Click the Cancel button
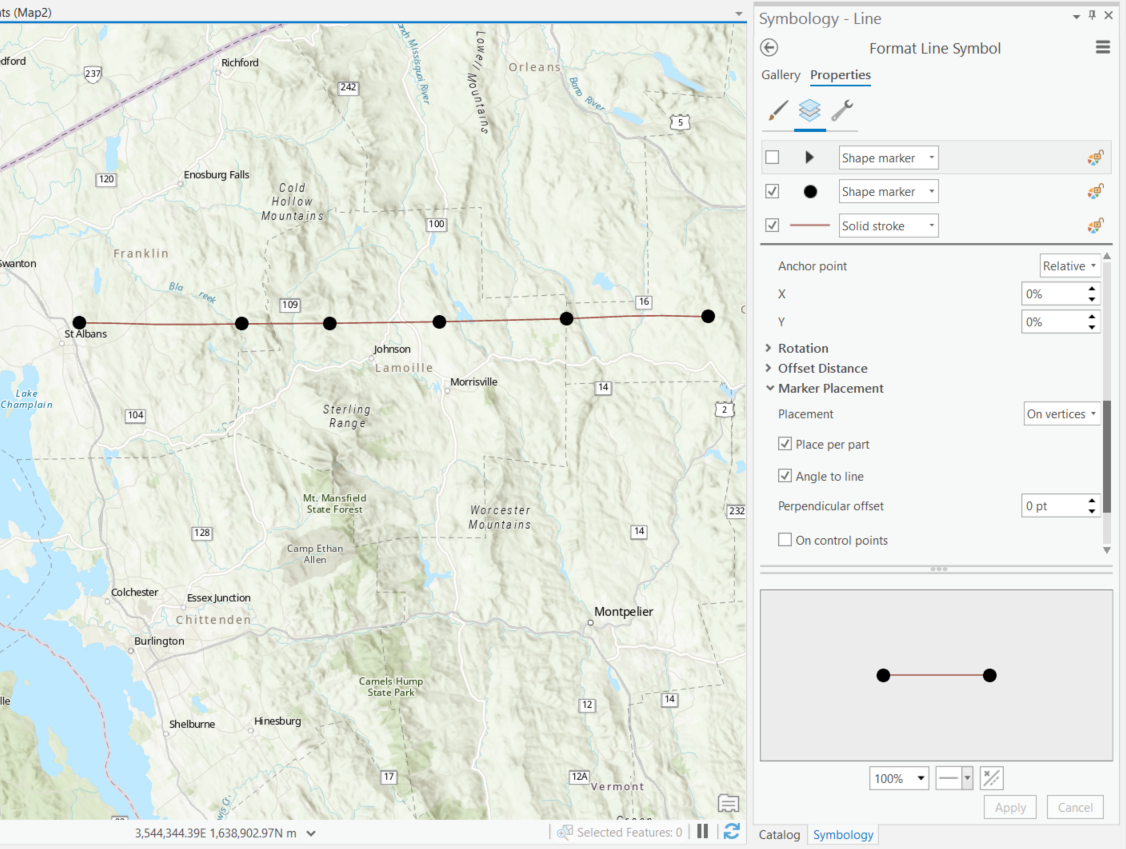Screen dimensions: 1126x849 1075,807
